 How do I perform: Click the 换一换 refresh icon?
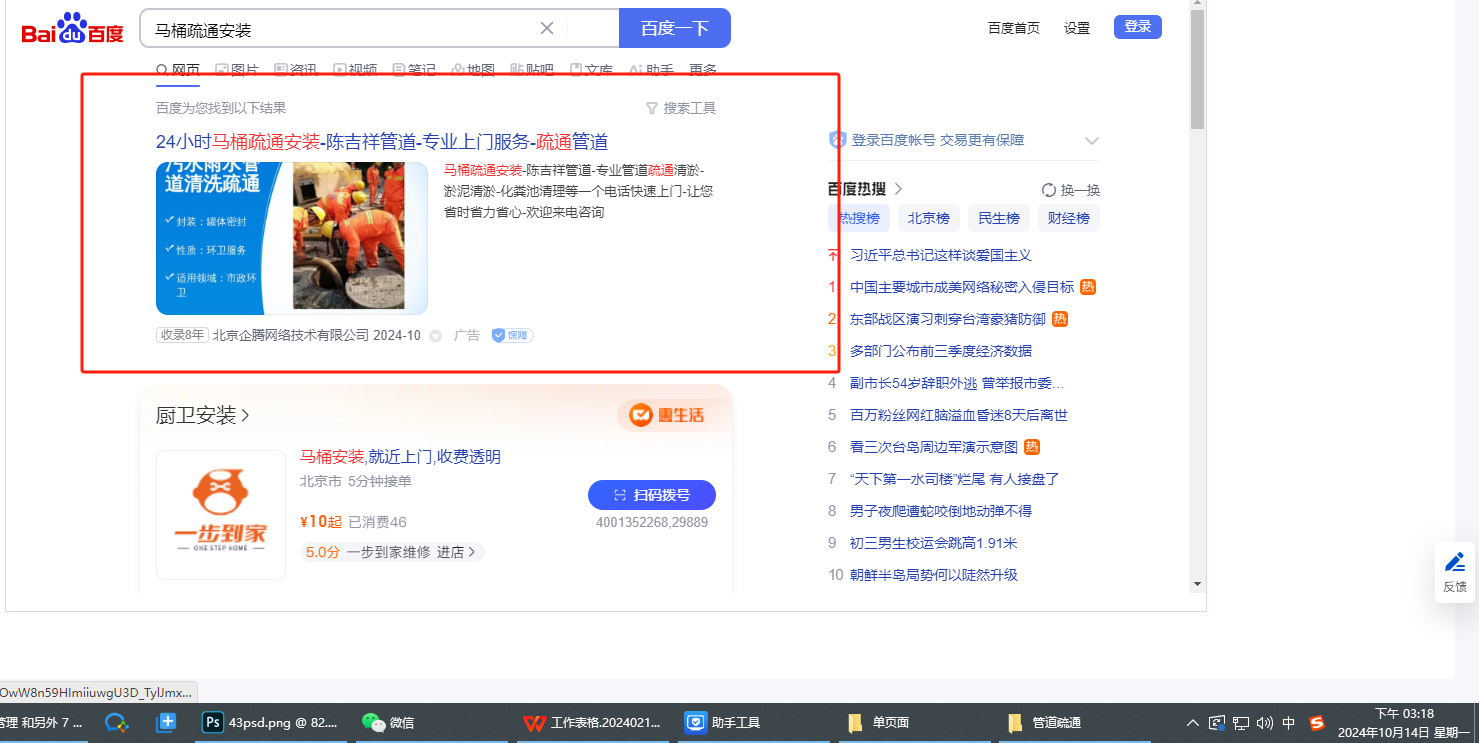[x=1049, y=190]
